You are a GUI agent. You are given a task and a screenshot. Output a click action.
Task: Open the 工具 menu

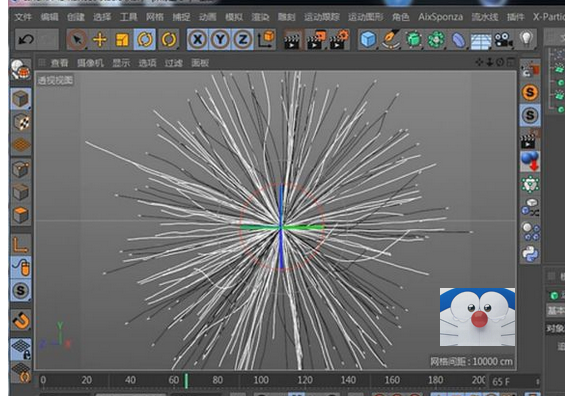pos(128,17)
